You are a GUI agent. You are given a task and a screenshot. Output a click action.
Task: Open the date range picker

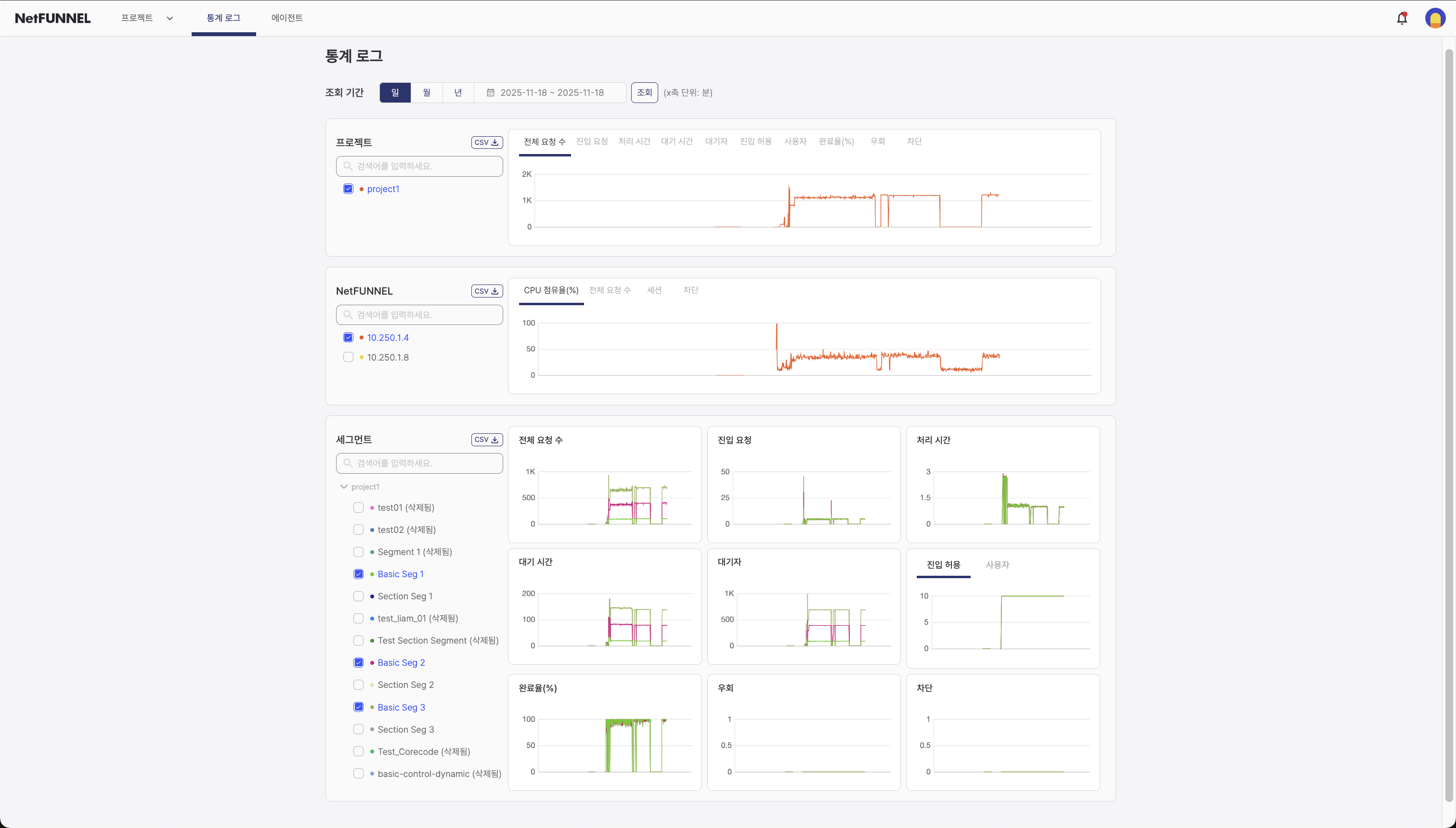(x=549, y=92)
